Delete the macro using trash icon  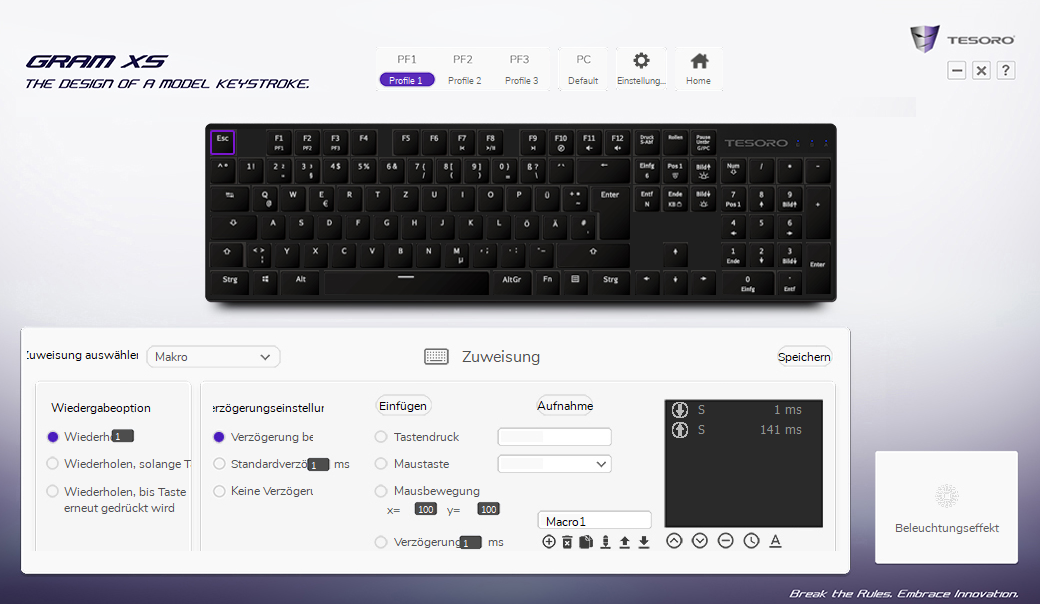pyautogui.click(x=567, y=542)
